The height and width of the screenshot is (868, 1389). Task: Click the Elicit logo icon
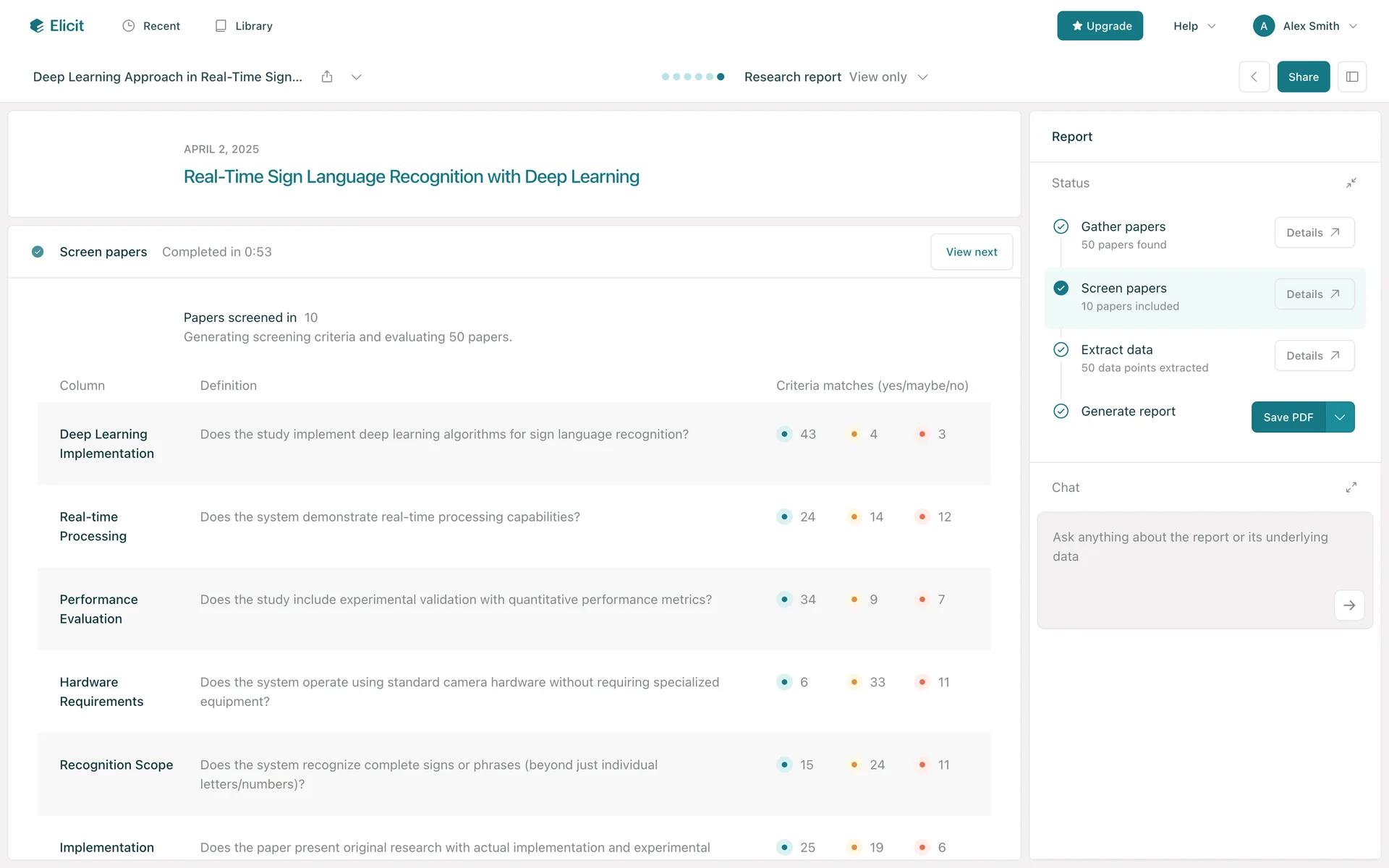[x=37, y=26]
